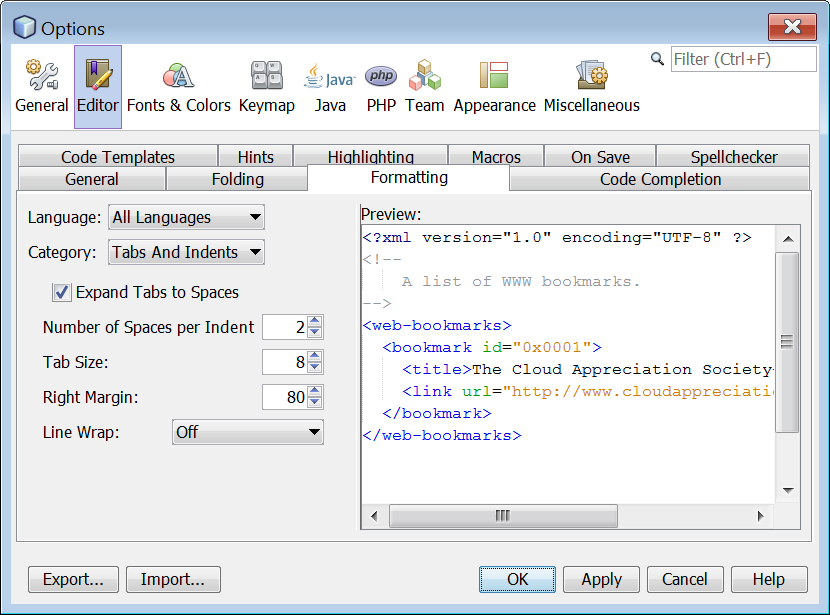Switch to the Code Completion tab
830x615 pixels.
[x=660, y=179]
